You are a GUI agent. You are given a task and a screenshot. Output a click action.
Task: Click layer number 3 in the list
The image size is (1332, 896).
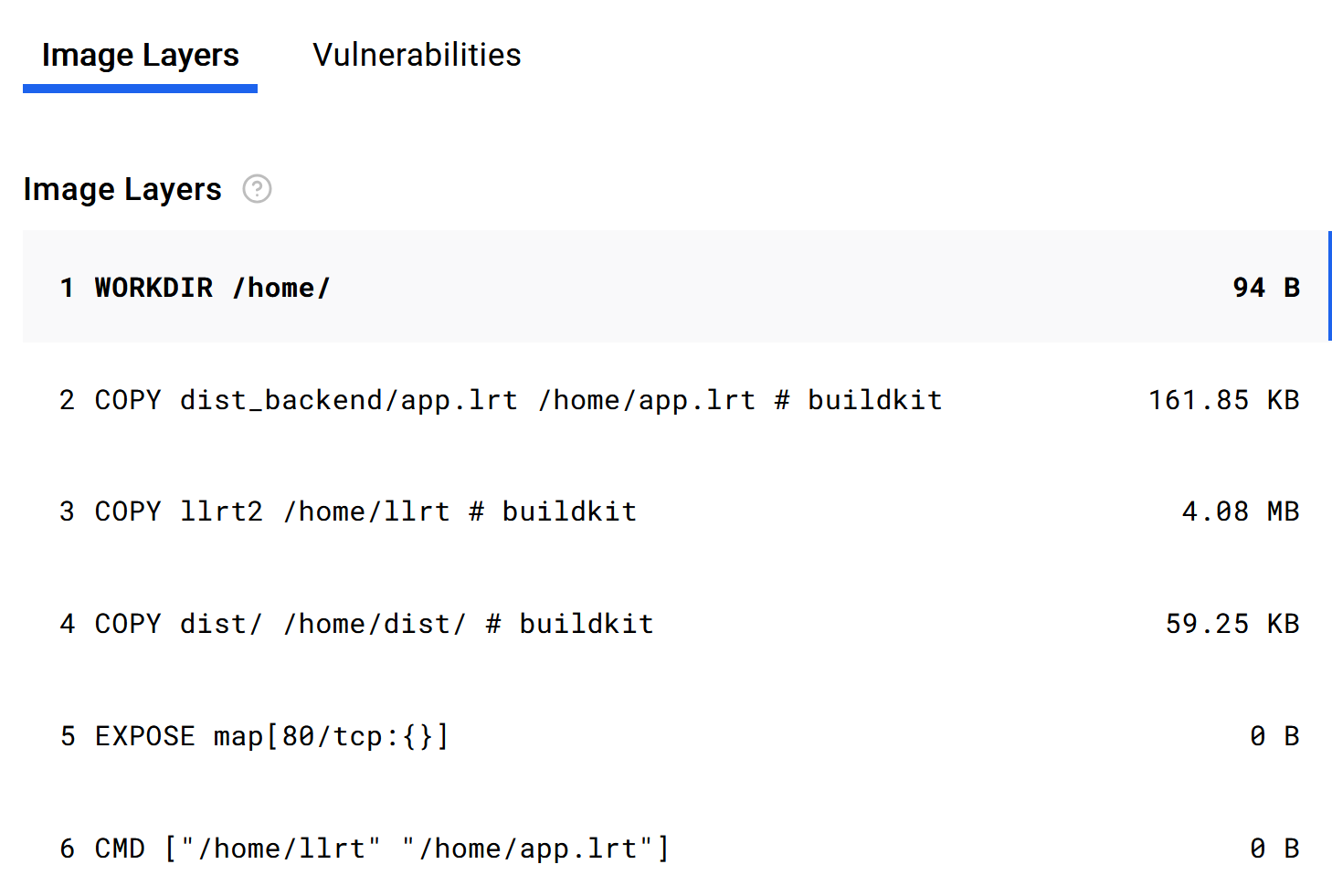[67, 511]
